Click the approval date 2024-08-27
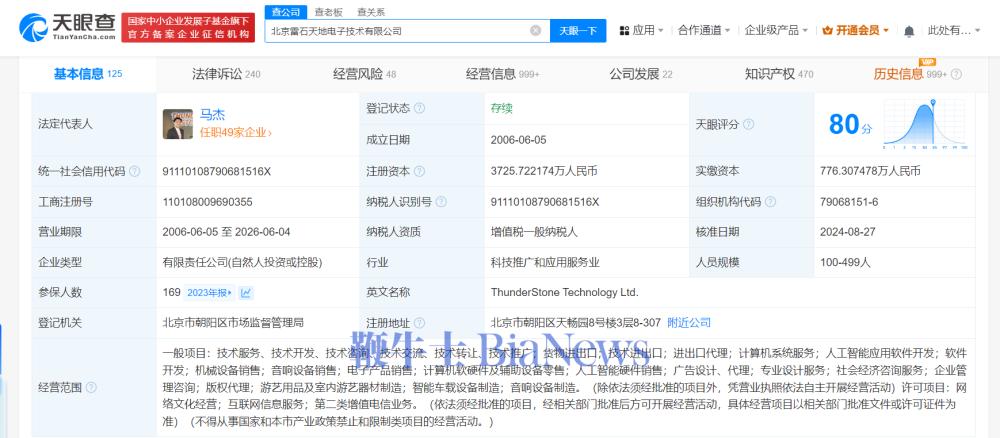Image resolution: width=1000 pixels, height=438 pixels. (848, 232)
